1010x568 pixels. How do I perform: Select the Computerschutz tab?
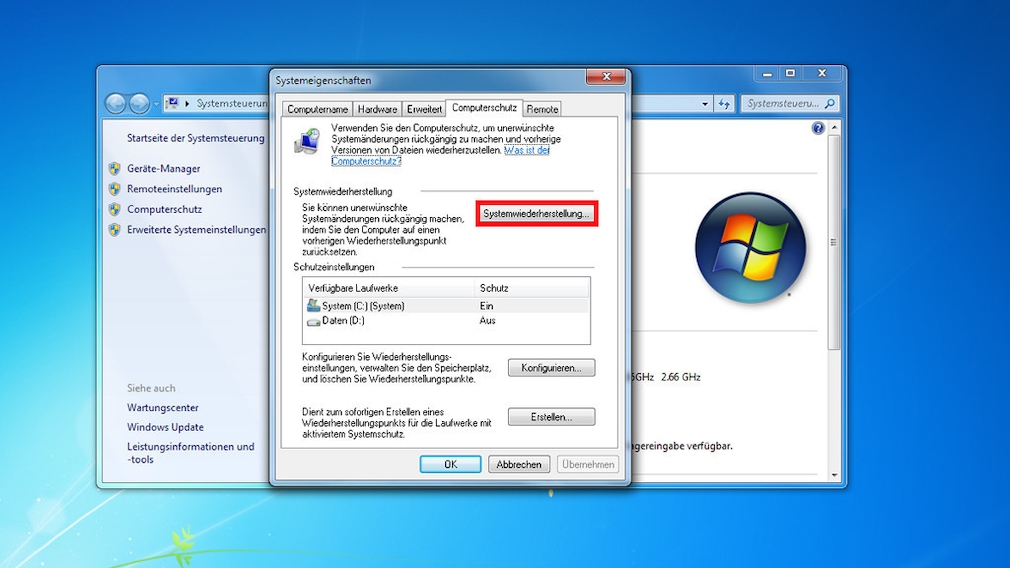(x=484, y=108)
